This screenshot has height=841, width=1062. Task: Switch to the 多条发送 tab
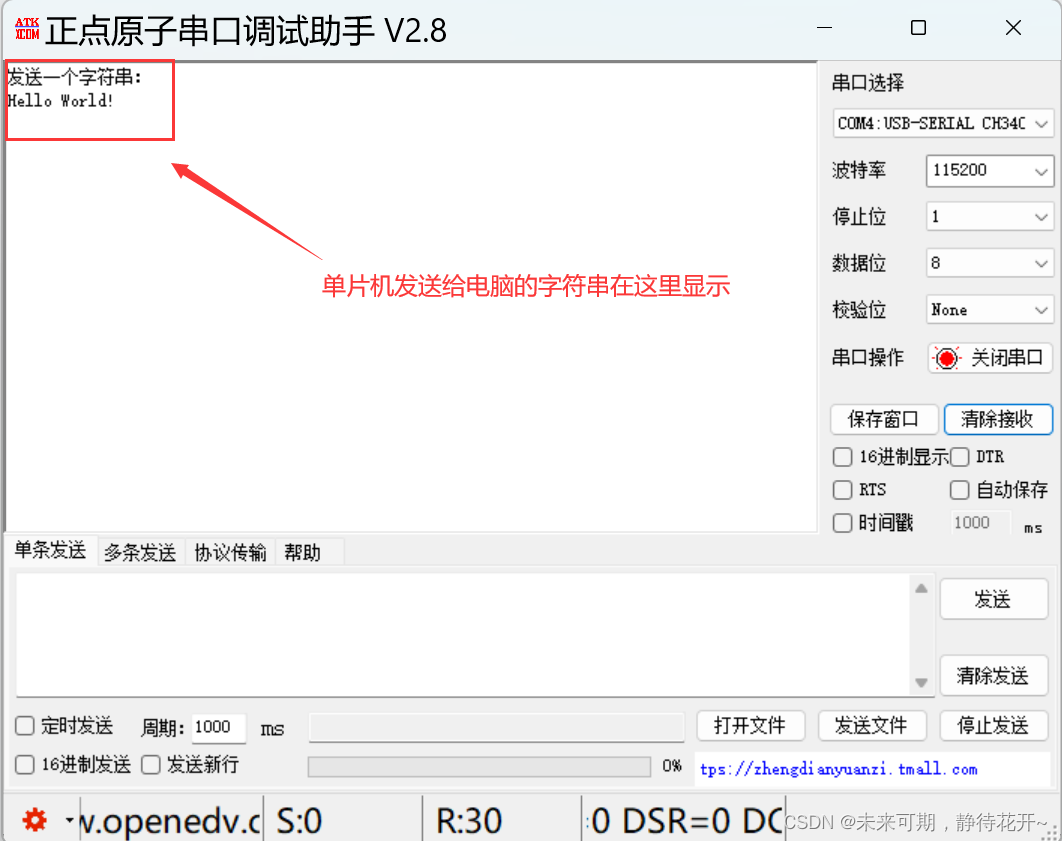pos(140,553)
